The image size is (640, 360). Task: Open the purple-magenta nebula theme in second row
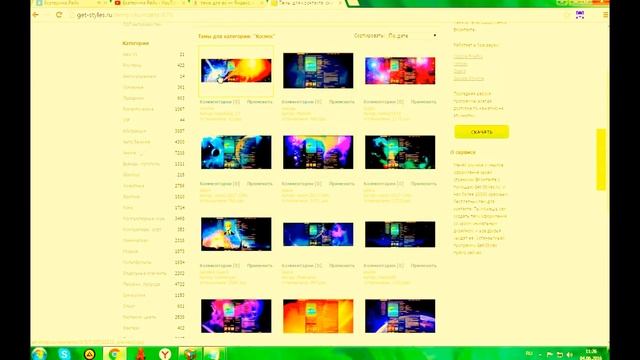(x=318, y=152)
